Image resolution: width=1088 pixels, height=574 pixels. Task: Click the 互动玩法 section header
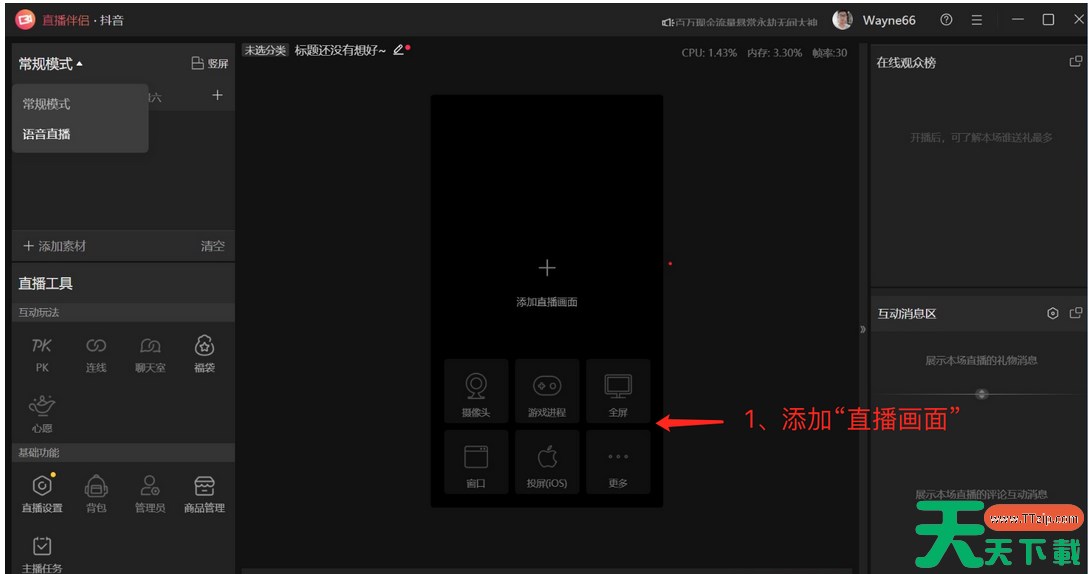click(39, 312)
